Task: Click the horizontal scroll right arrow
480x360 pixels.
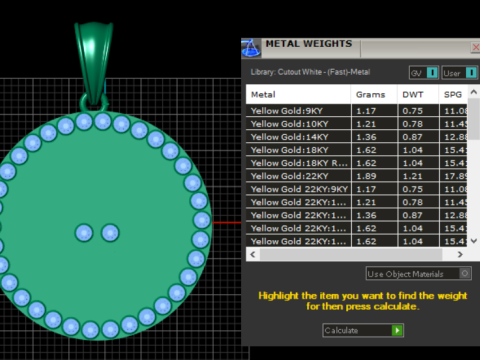Action: click(460, 254)
